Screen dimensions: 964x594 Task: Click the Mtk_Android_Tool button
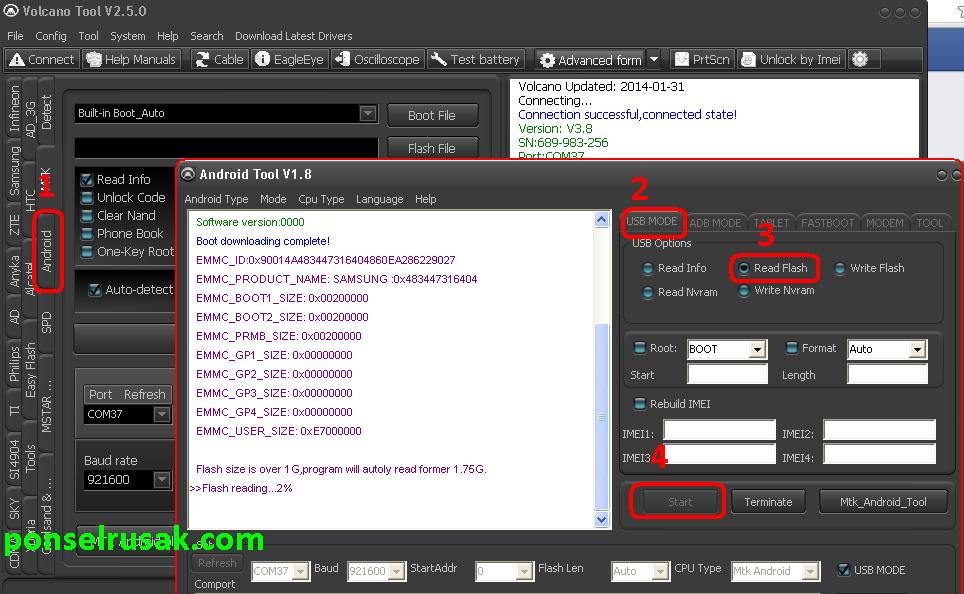point(883,501)
